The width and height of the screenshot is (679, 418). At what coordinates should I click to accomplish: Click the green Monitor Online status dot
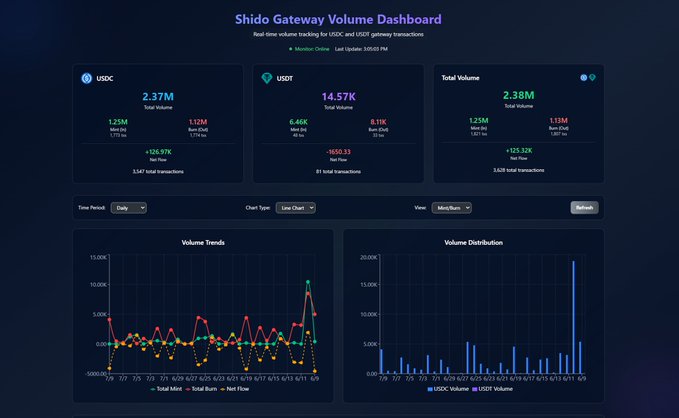291,49
